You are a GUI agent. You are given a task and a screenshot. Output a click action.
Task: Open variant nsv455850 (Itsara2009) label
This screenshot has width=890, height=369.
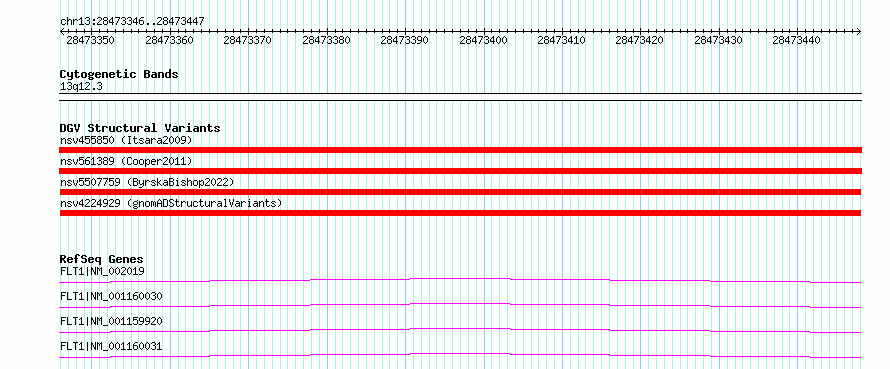coord(126,140)
